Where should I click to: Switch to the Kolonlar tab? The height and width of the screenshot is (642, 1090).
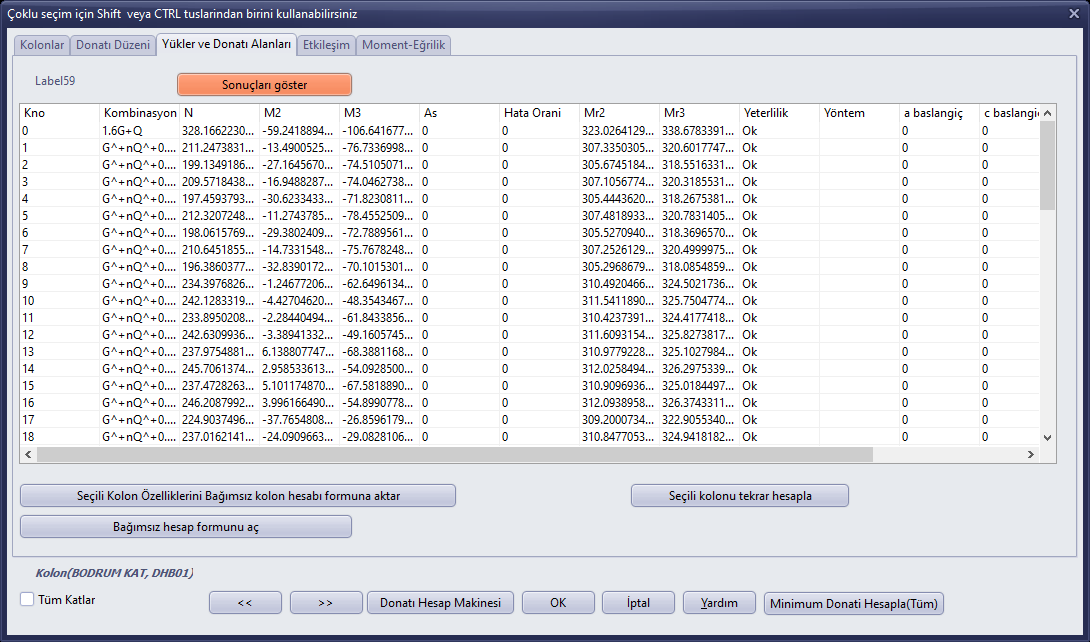coord(42,45)
